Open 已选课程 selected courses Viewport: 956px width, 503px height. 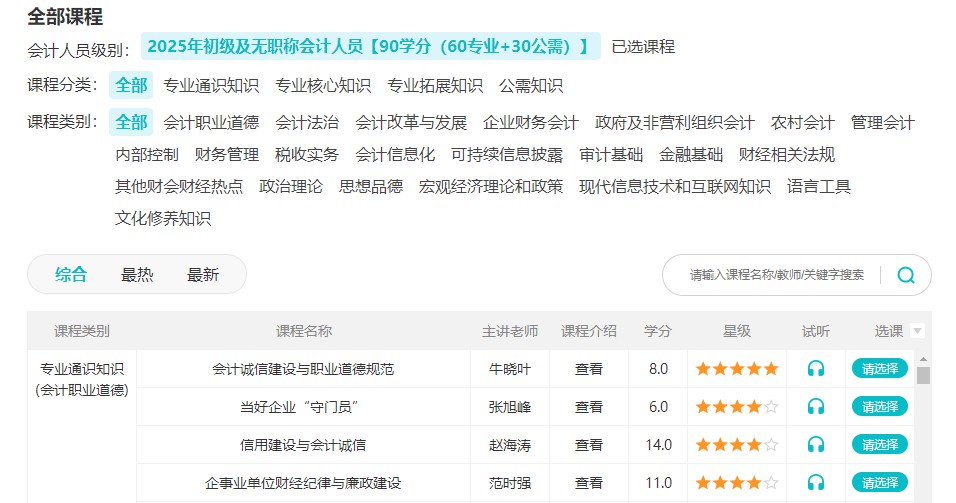click(643, 47)
